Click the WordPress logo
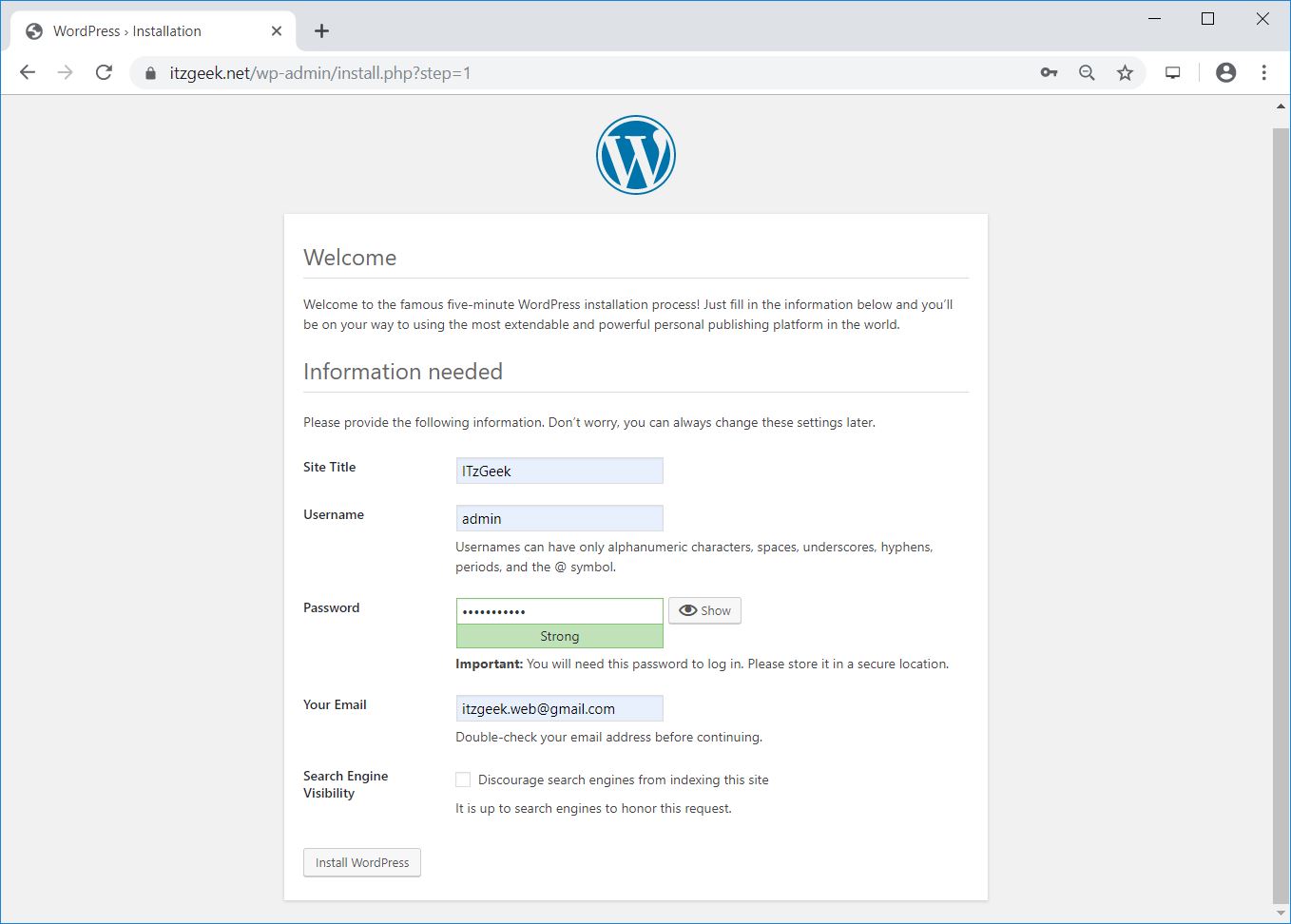 pos(636,155)
